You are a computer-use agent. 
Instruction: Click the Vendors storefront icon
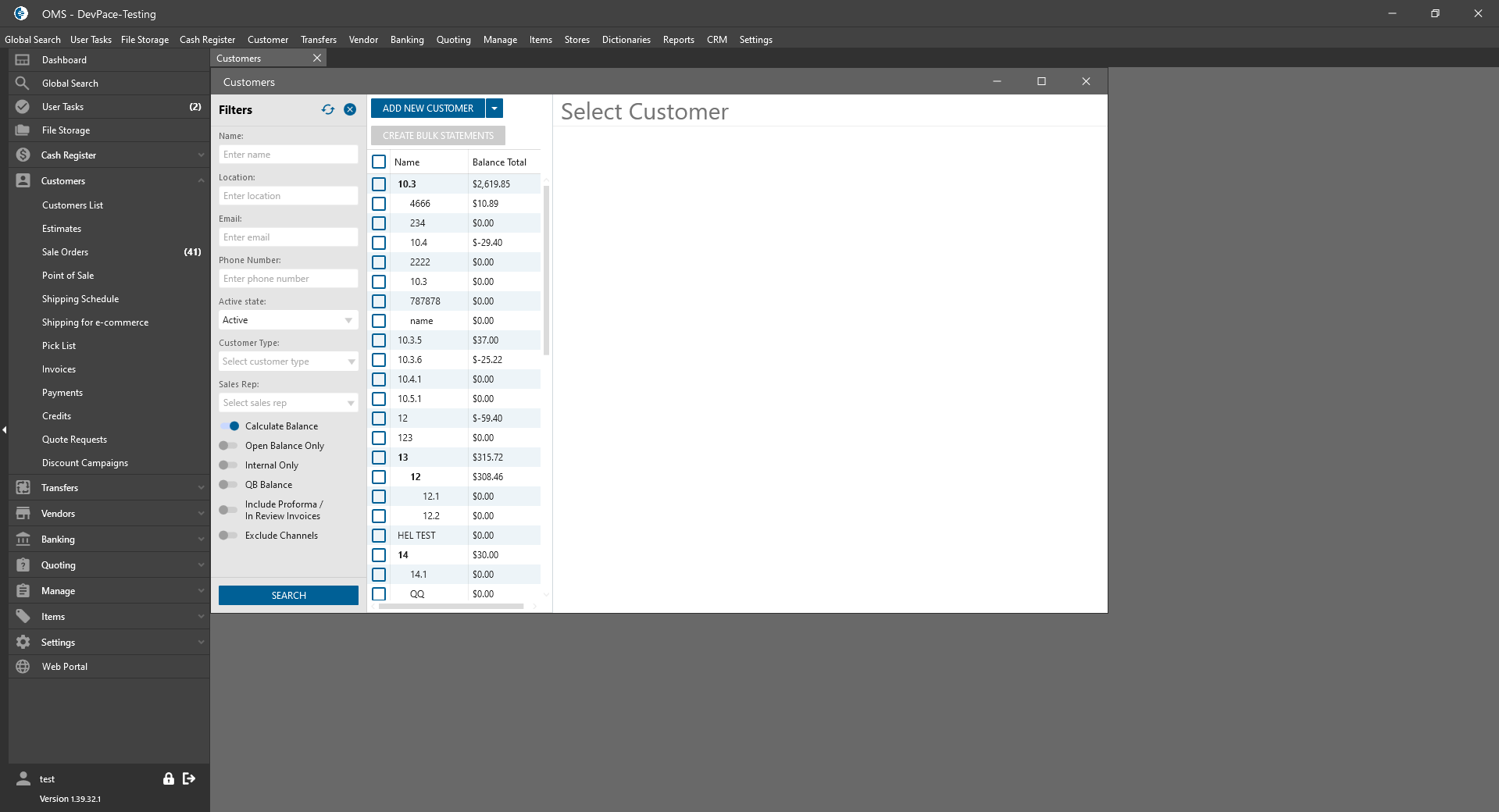23,514
